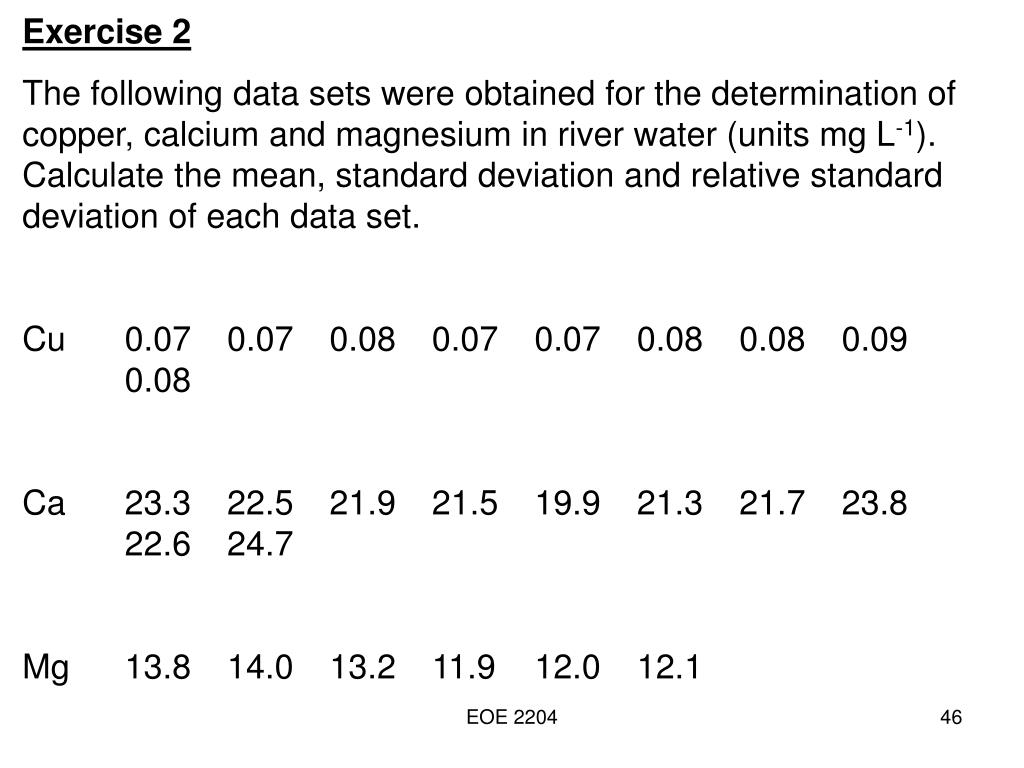Click the EOE 2204 footer text
The height and width of the screenshot is (768, 1024).
point(511,717)
